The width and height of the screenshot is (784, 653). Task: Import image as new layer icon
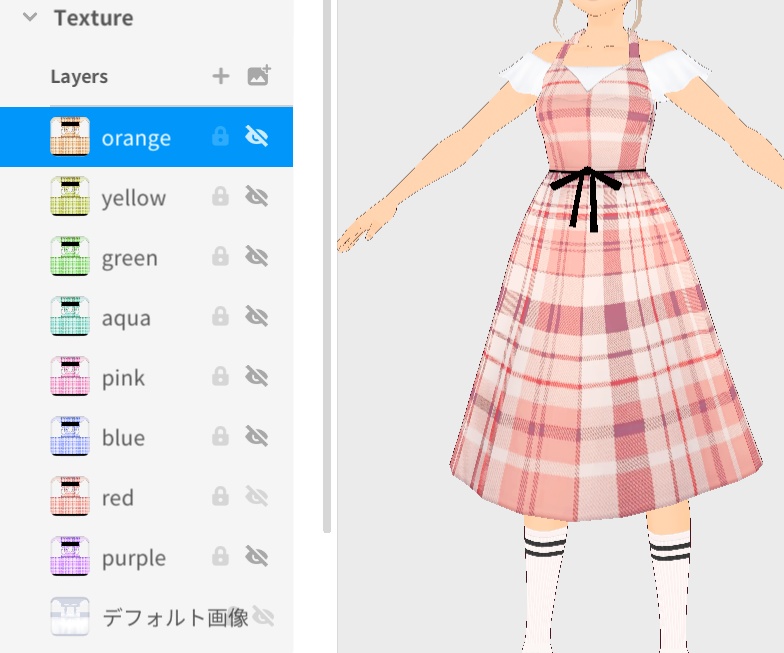pyautogui.click(x=259, y=76)
